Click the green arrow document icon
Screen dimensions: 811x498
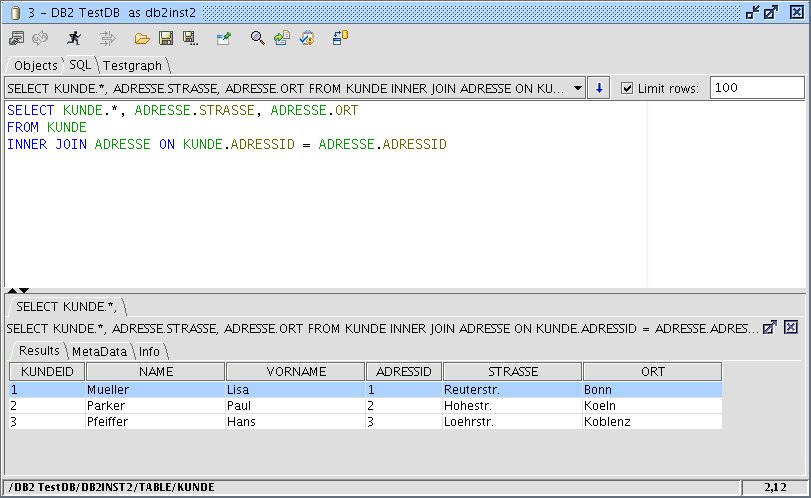pos(282,38)
